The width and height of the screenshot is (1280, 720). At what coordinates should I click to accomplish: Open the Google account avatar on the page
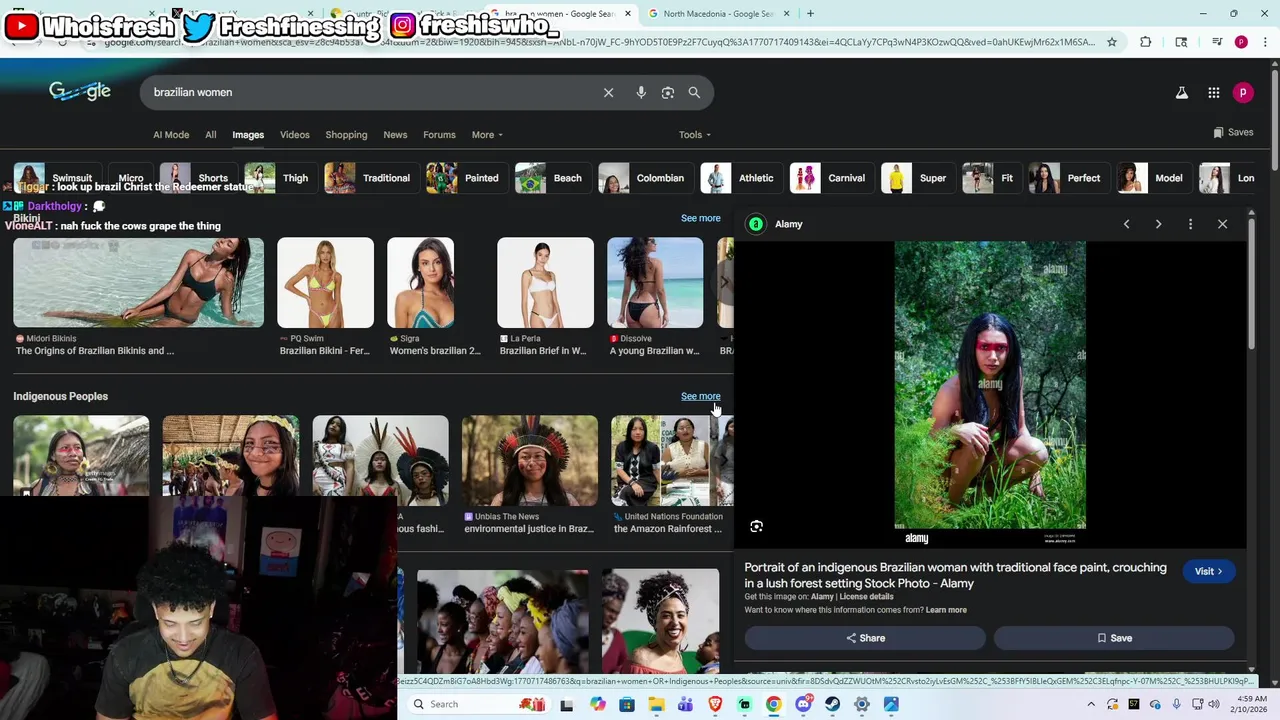tap(1243, 92)
